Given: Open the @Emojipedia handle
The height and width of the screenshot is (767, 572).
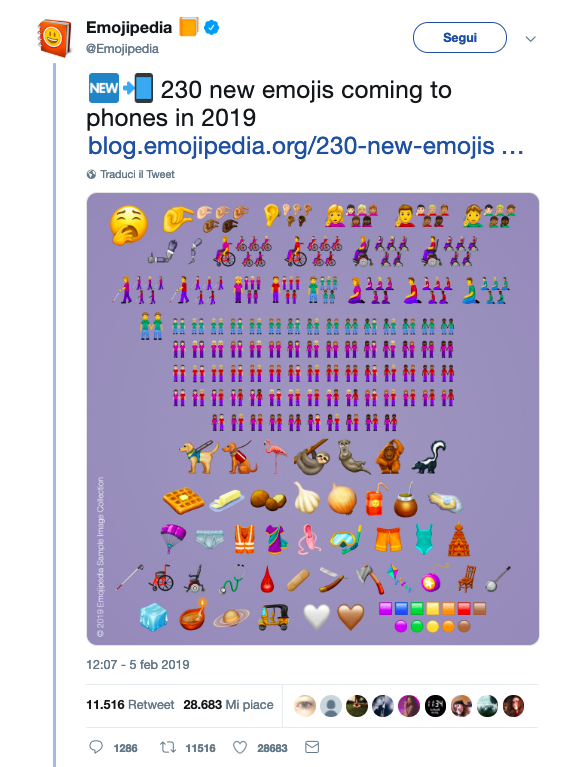Looking at the screenshot, I should point(122,49).
